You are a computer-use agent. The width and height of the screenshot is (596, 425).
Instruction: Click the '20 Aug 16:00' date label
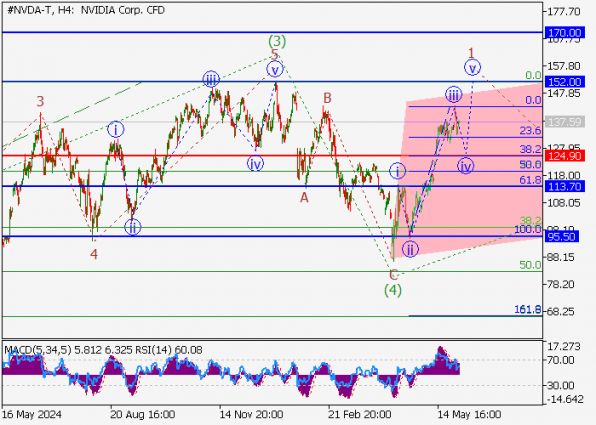point(143,414)
